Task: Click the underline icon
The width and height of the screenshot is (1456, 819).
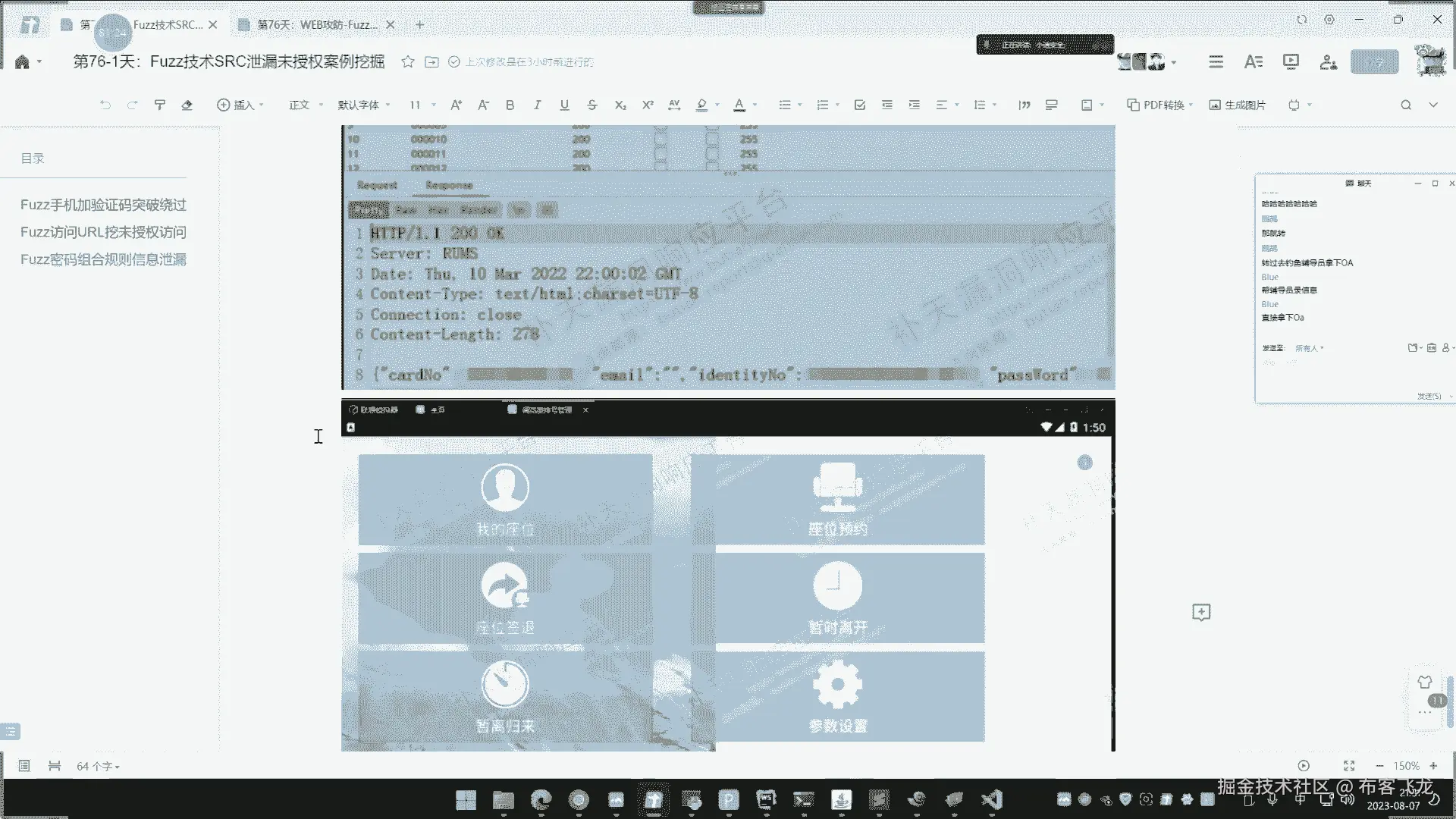Action: (564, 105)
